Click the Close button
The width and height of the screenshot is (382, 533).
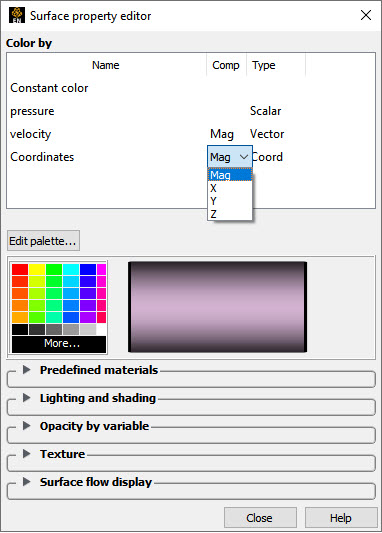(260, 518)
